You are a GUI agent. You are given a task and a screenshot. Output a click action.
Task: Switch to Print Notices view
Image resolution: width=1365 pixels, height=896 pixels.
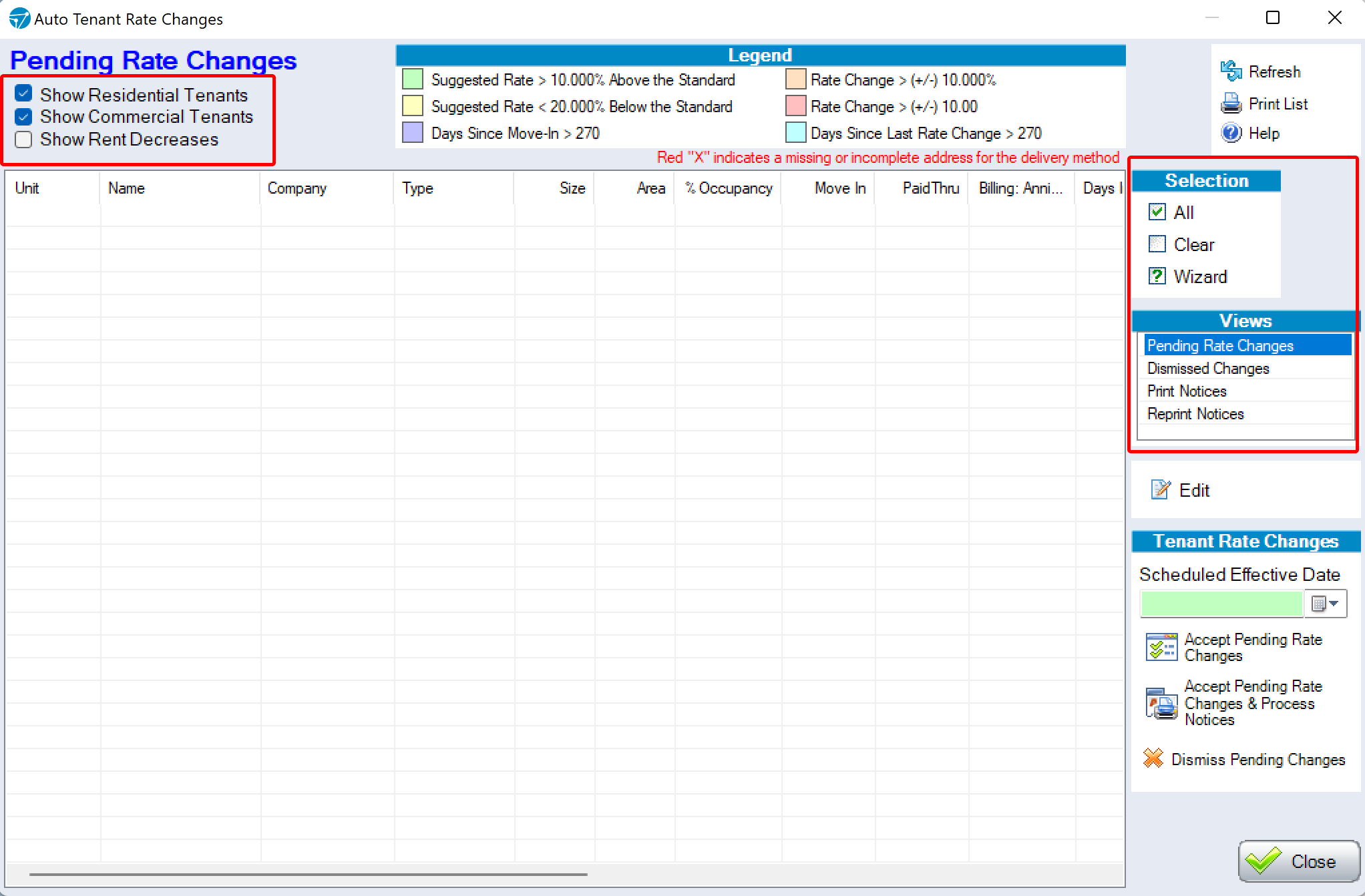pyautogui.click(x=1247, y=391)
